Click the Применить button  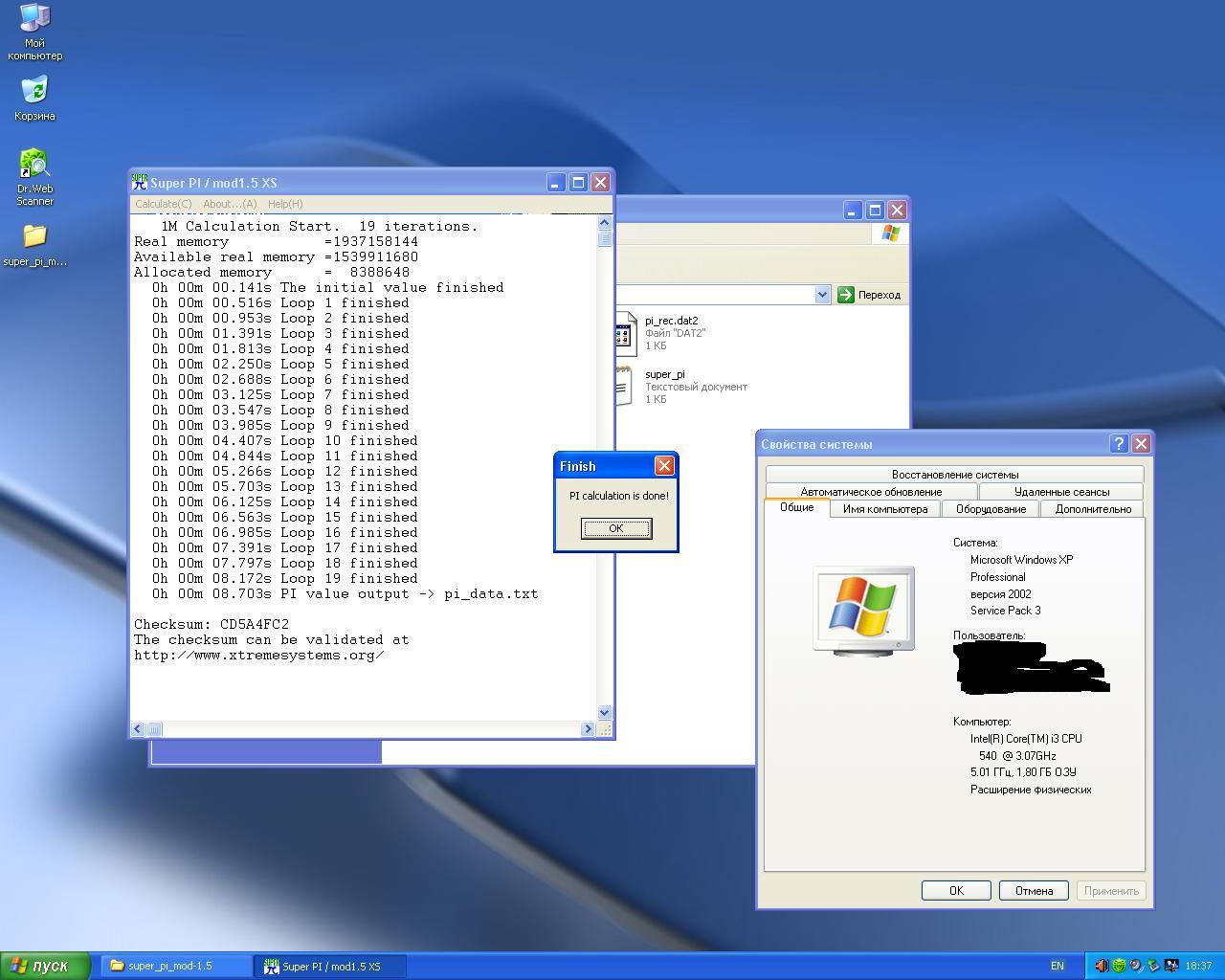[1111, 891]
